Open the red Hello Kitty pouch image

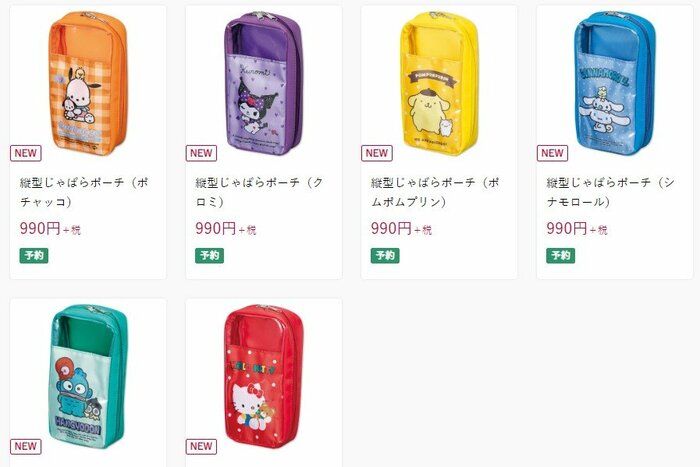262,375
